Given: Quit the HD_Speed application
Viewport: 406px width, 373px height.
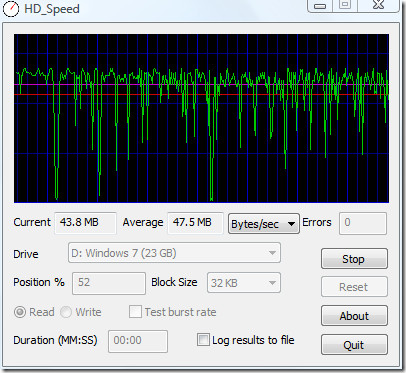Looking at the screenshot, I should click(x=354, y=345).
